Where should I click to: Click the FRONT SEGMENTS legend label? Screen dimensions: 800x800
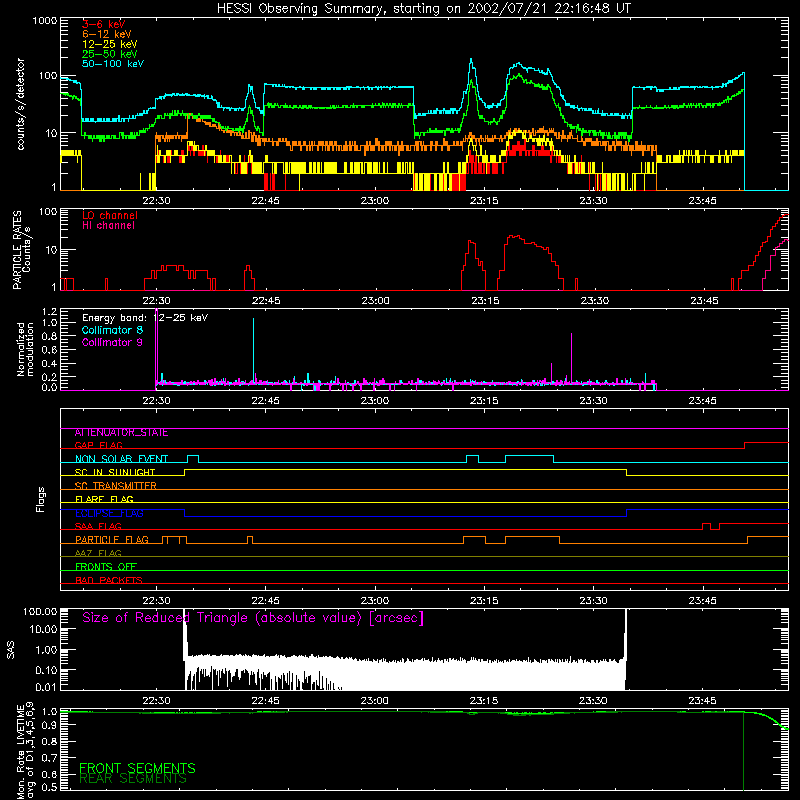(137, 768)
